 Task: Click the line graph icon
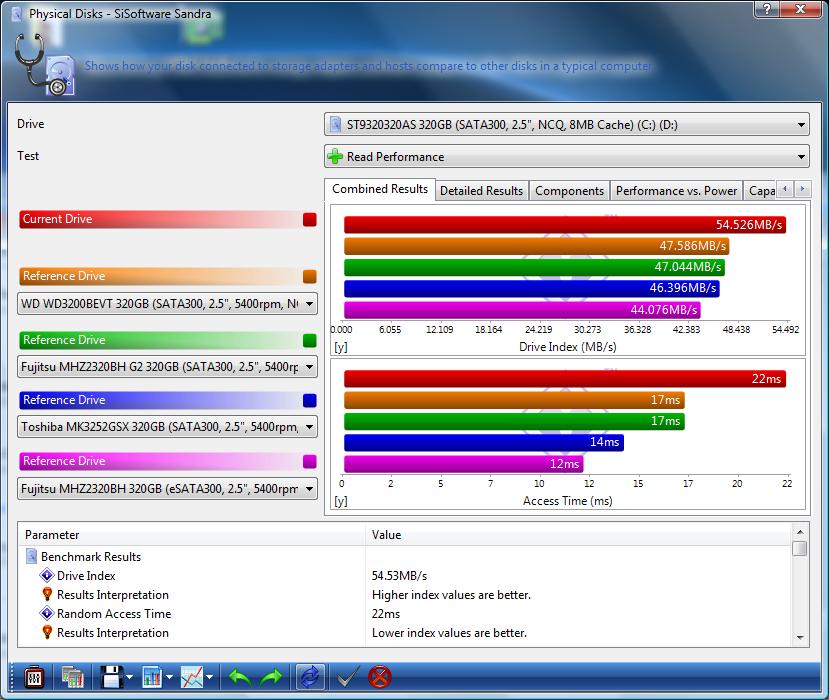coord(192,677)
